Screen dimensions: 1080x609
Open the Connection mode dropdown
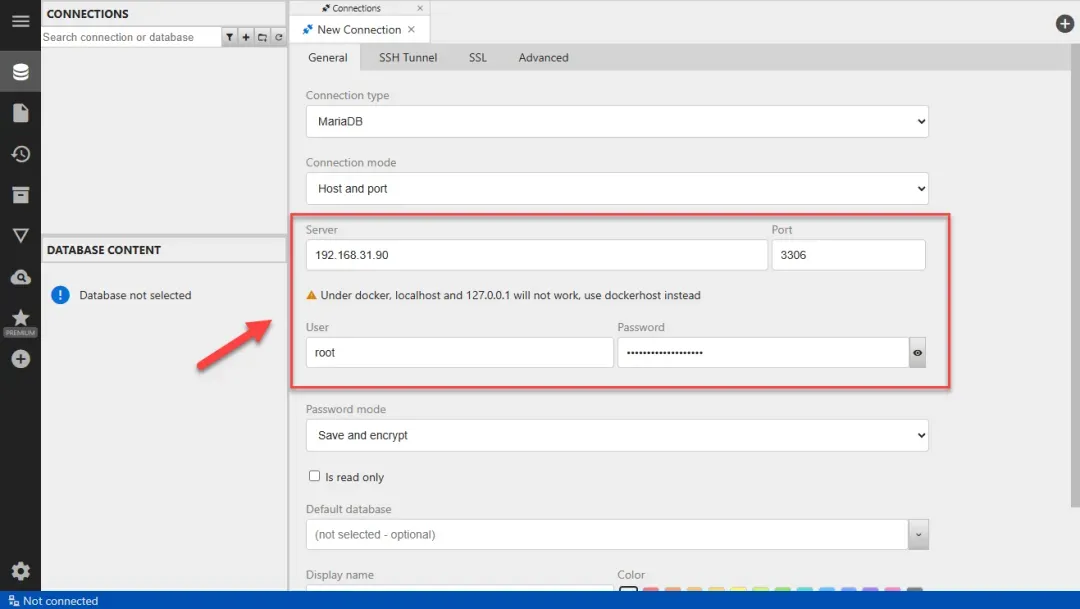tap(617, 189)
